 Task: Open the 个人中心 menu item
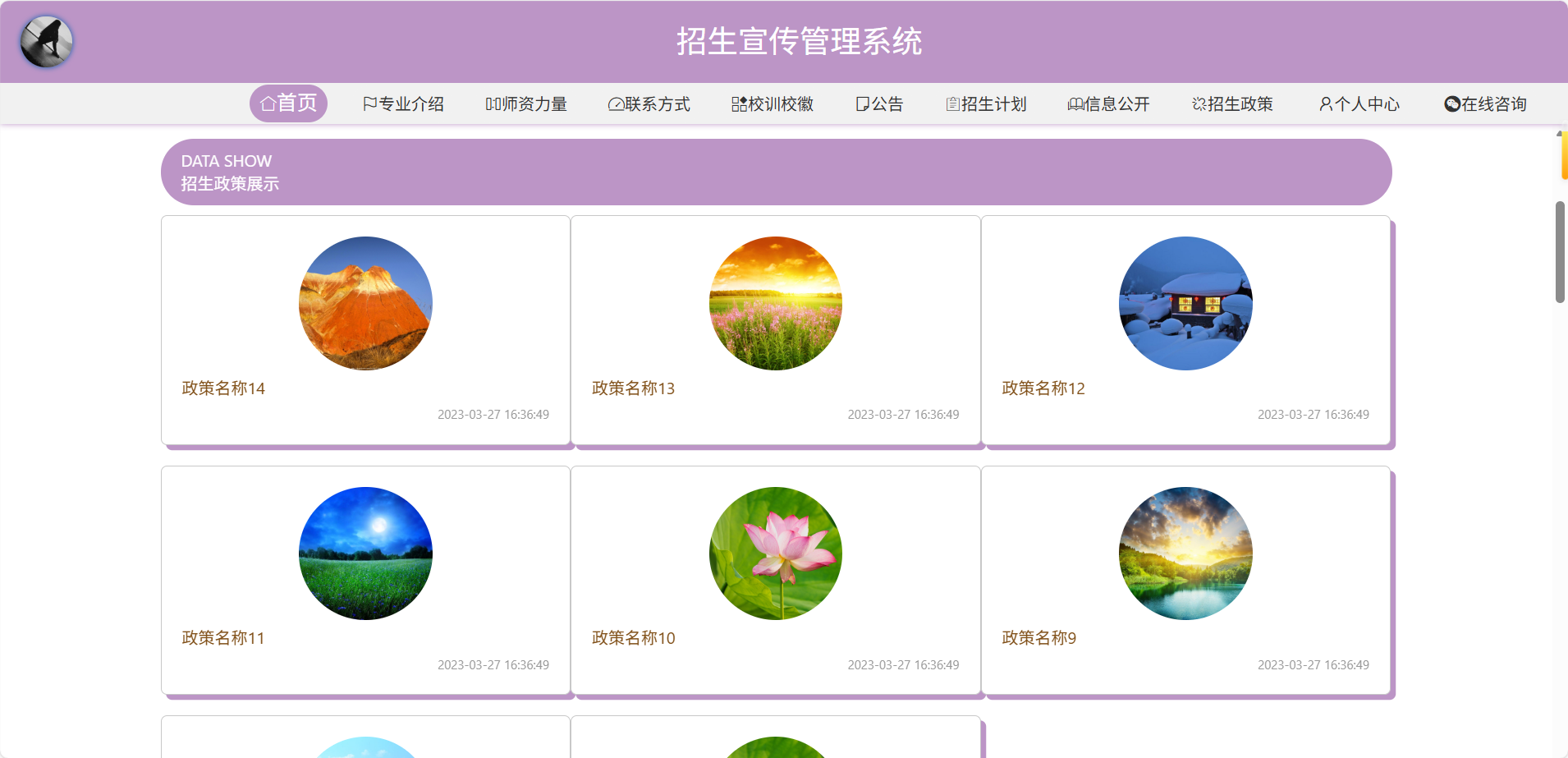(x=1359, y=104)
